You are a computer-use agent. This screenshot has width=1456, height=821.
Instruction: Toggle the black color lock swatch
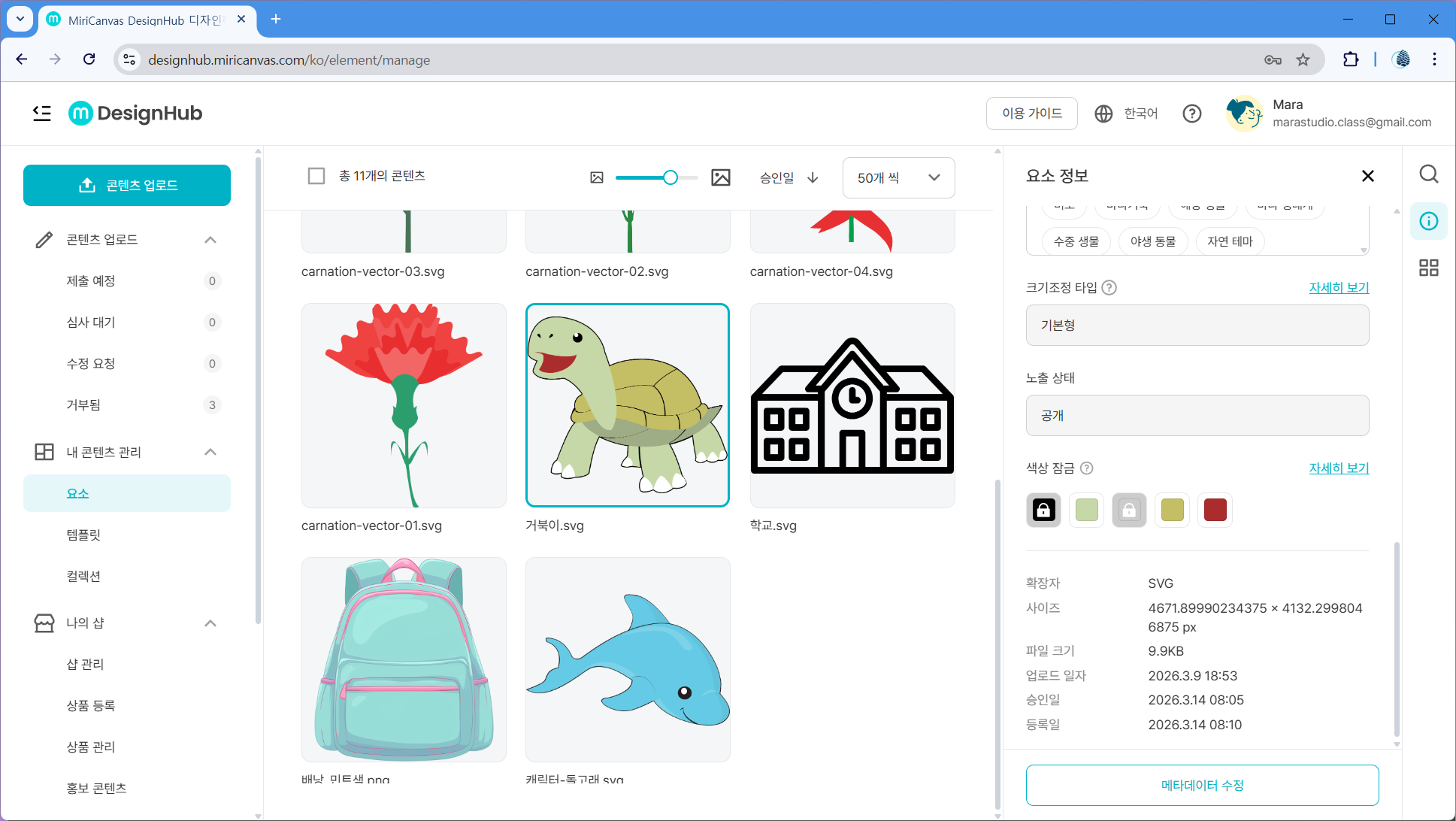(x=1043, y=510)
